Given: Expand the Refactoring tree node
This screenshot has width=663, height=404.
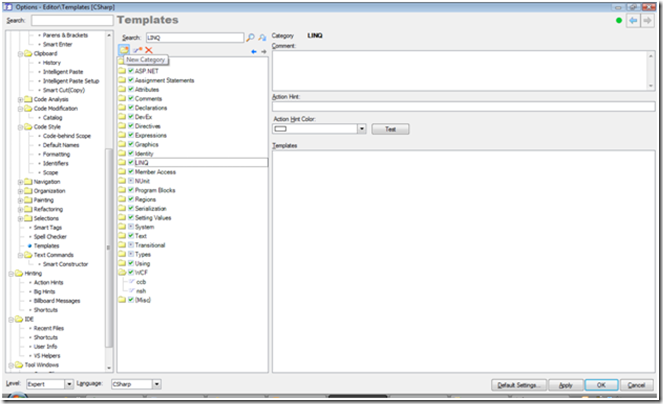Looking at the screenshot, I should pos(20,209).
